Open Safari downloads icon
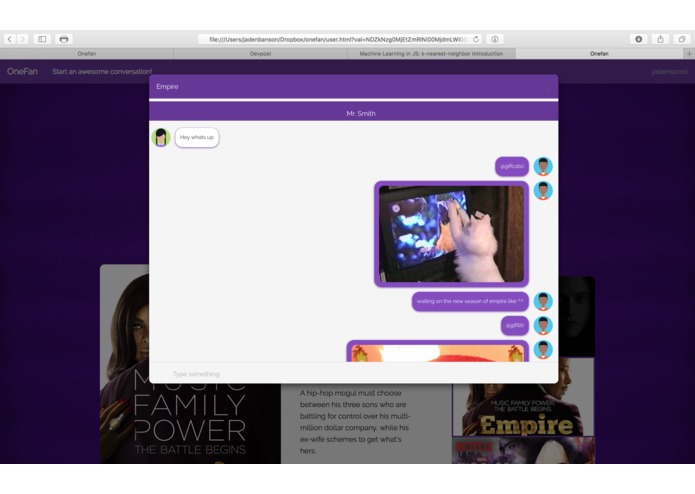This screenshot has height=494, width=695. coord(639,39)
